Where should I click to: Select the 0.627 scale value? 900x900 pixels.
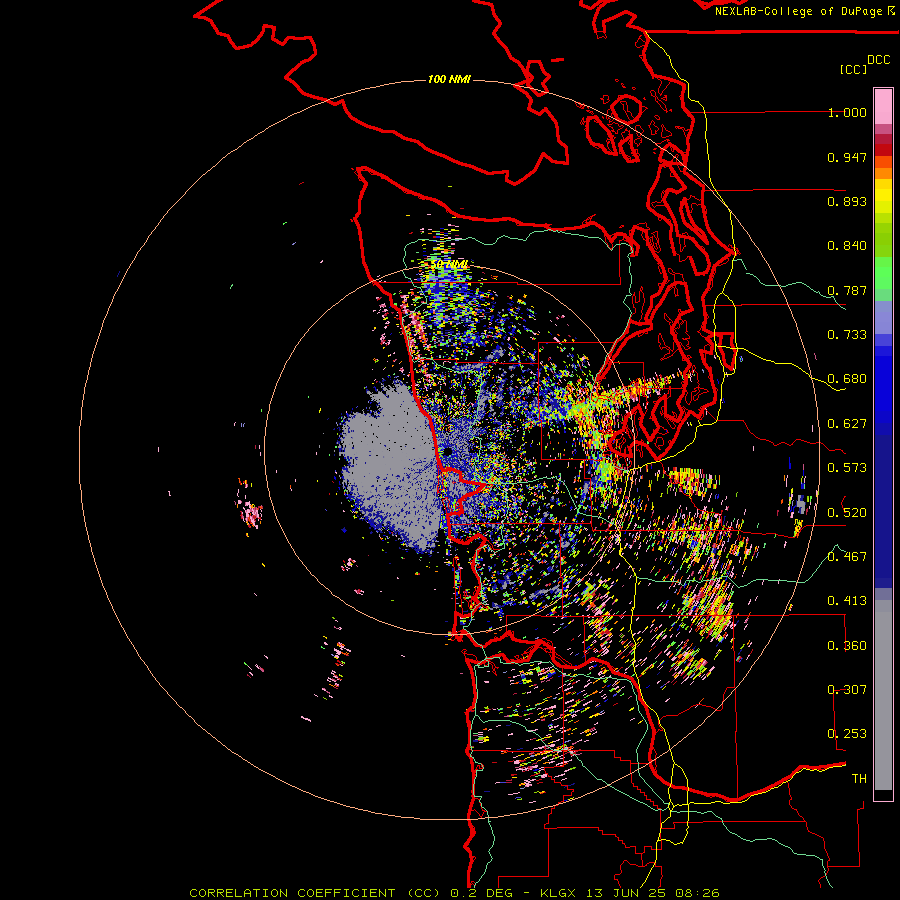point(847,424)
